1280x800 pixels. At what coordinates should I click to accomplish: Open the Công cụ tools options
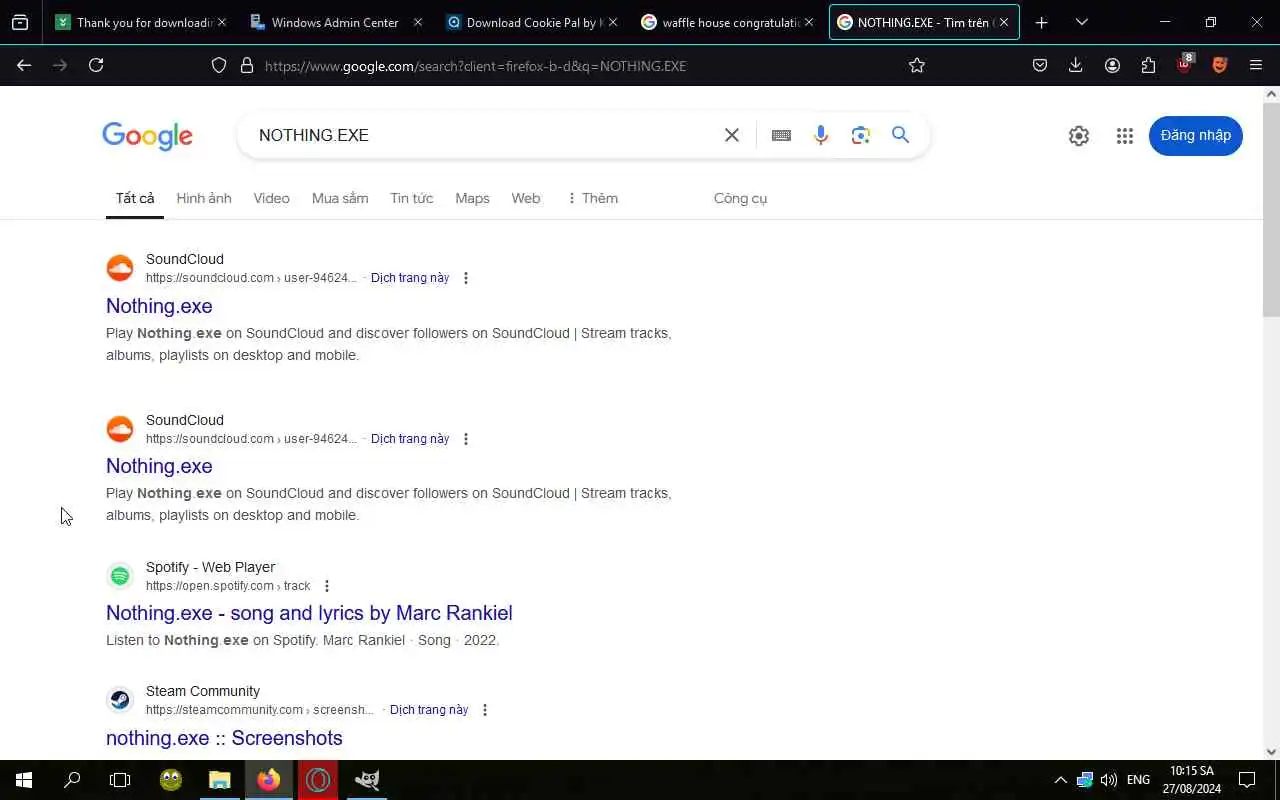pyautogui.click(x=740, y=198)
